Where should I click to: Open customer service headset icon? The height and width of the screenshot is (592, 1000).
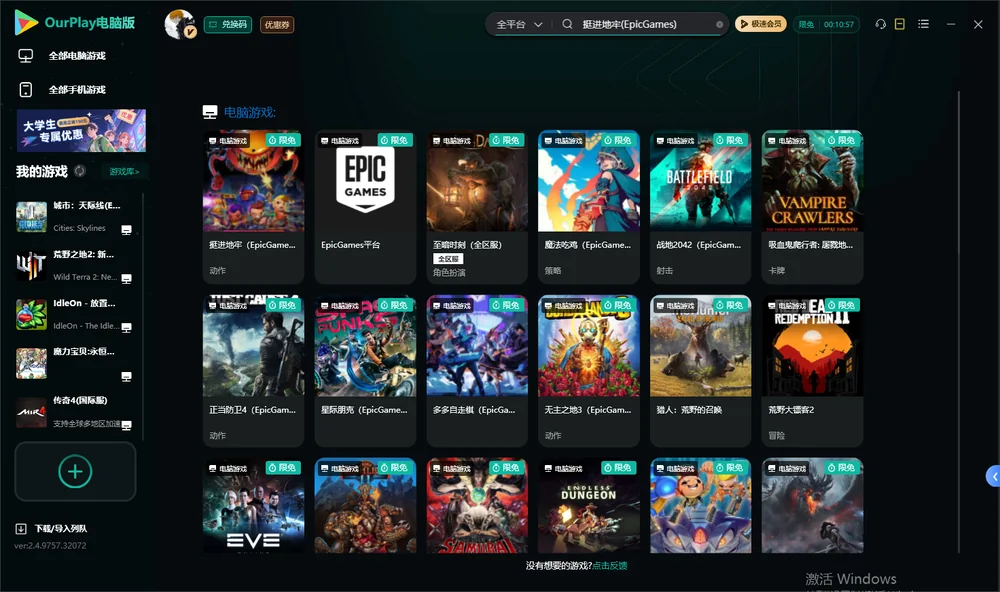point(881,24)
